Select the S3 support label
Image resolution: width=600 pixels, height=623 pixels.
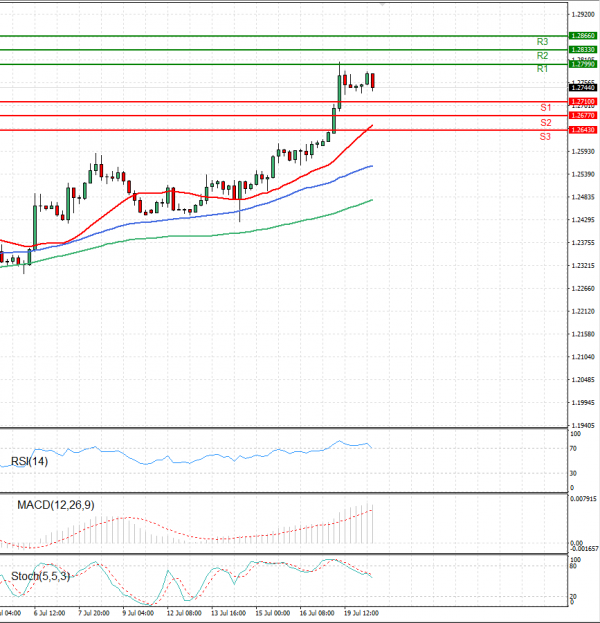tap(545, 136)
